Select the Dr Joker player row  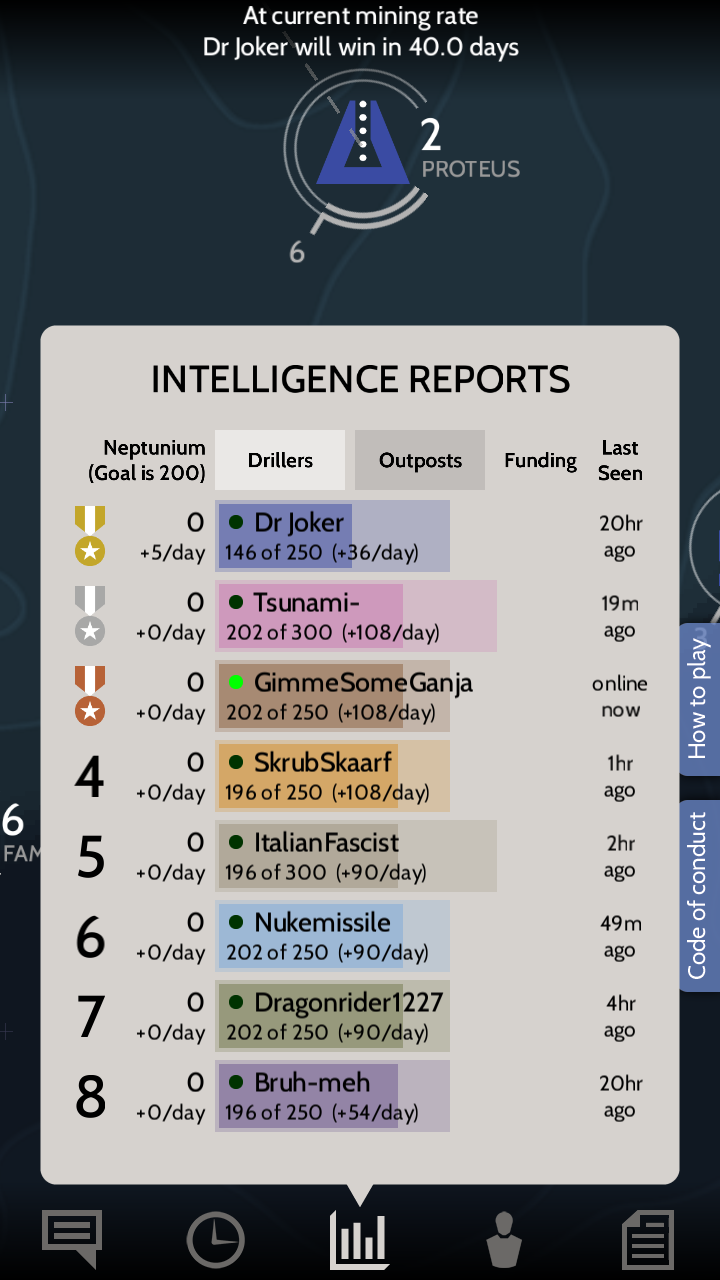tap(360, 536)
